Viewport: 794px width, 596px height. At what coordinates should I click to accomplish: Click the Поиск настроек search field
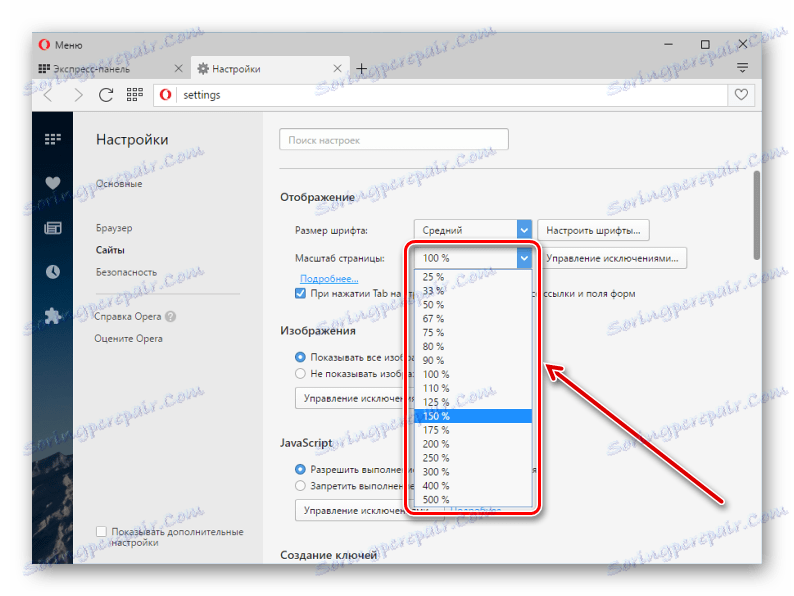(x=393, y=140)
